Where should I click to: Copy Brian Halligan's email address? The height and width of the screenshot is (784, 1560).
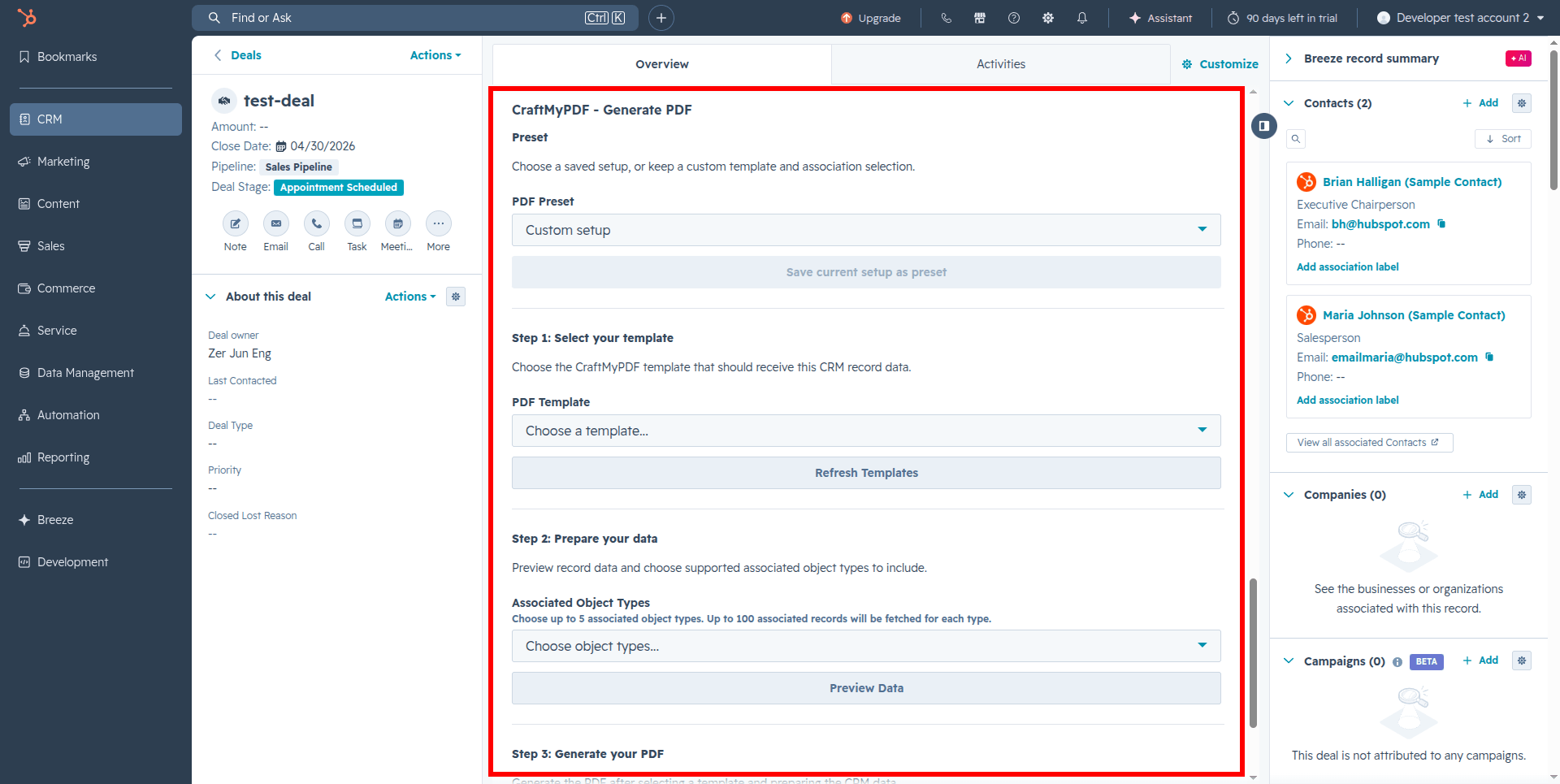click(x=1441, y=223)
